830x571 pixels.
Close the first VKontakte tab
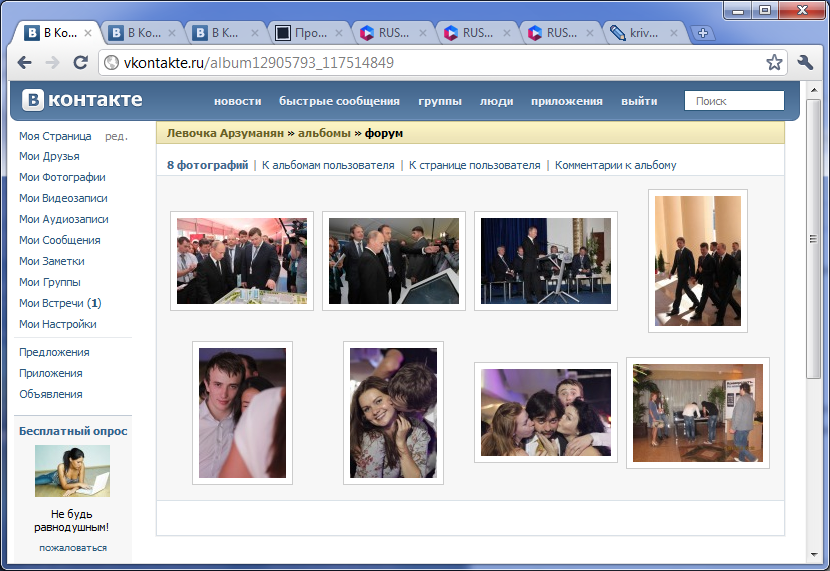[x=88, y=33]
